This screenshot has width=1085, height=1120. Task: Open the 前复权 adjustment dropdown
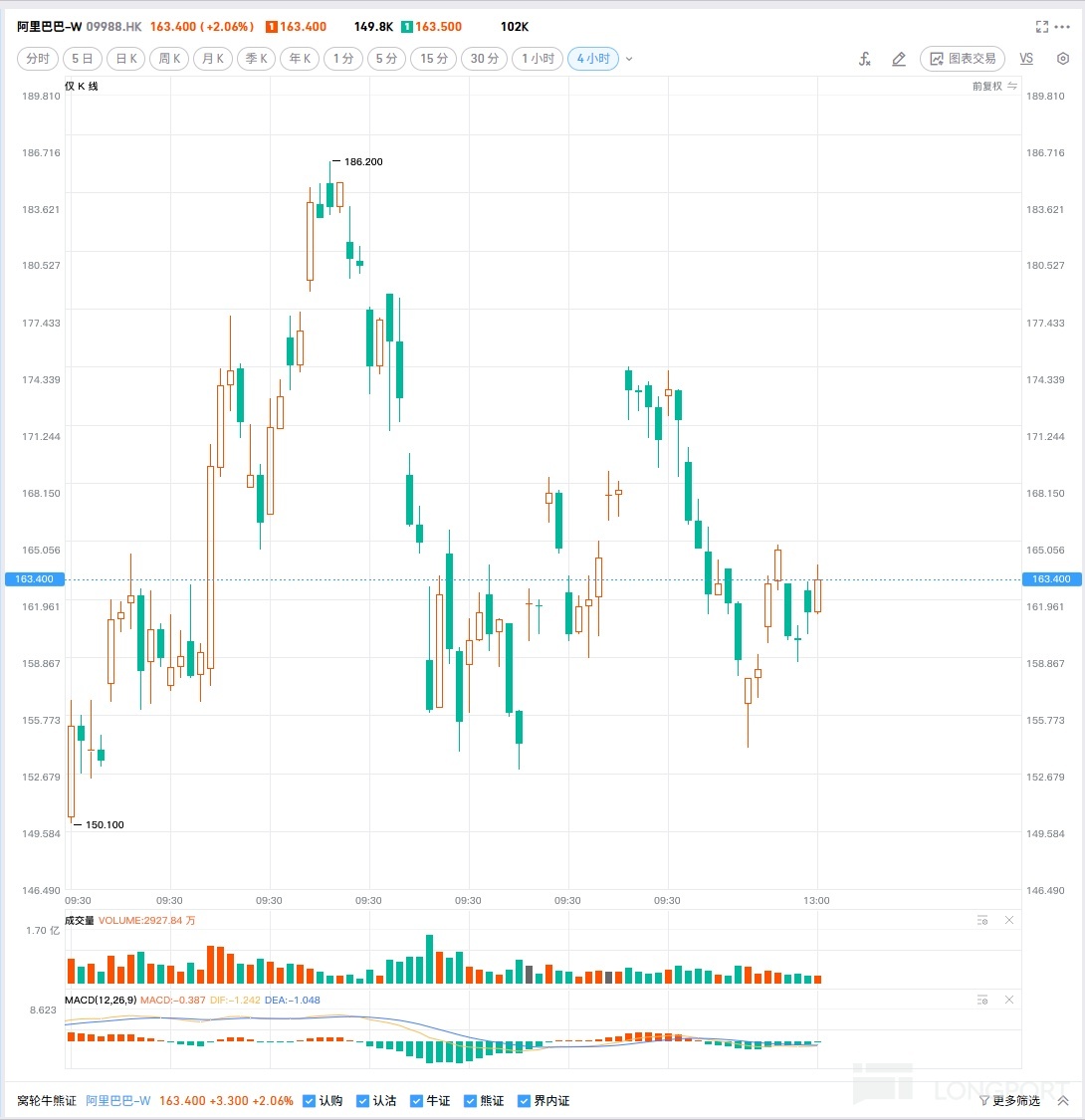coord(994,86)
